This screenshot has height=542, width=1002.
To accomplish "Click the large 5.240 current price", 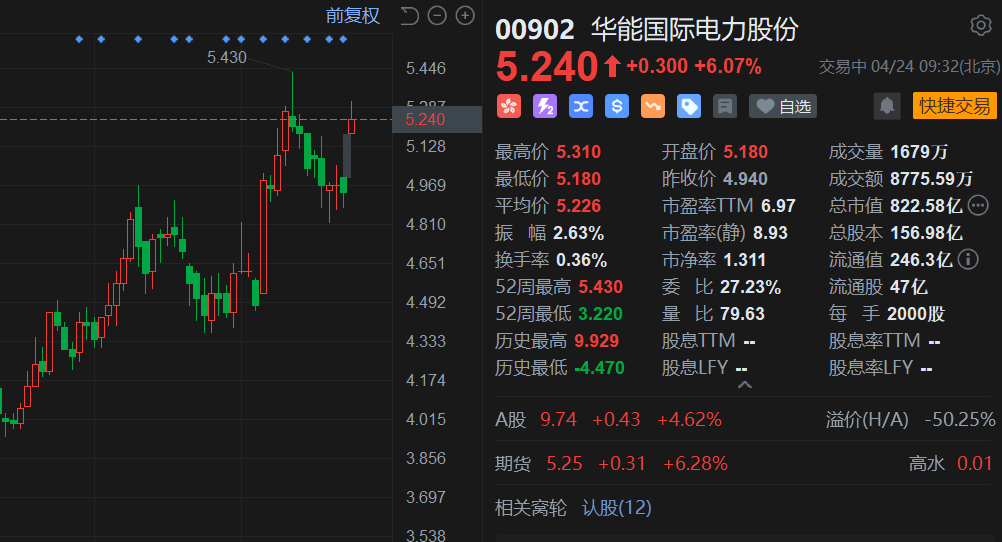I will pos(547,66).
